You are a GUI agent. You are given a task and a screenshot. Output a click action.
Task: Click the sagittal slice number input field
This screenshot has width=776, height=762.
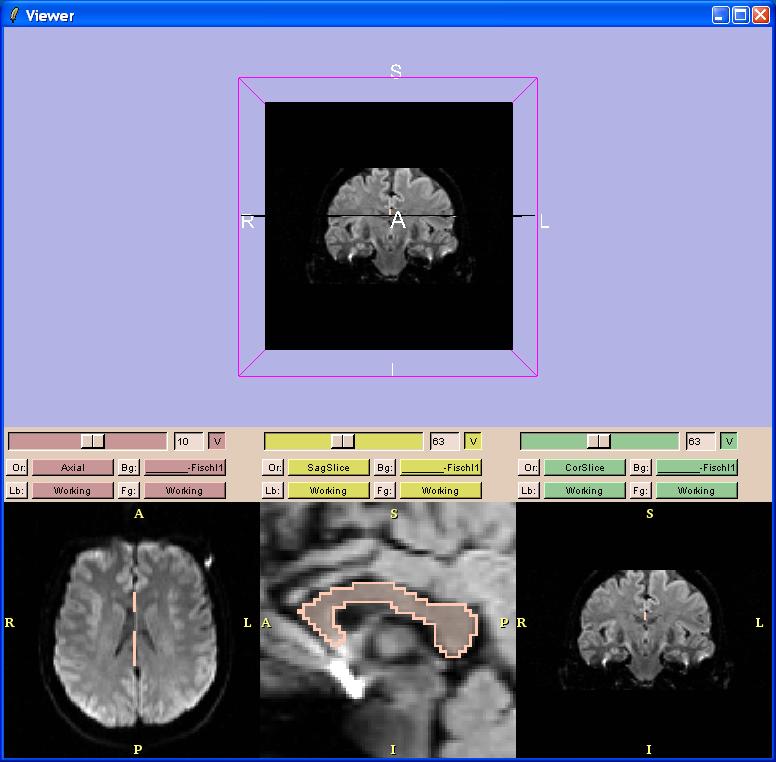(x=443, y=441)
